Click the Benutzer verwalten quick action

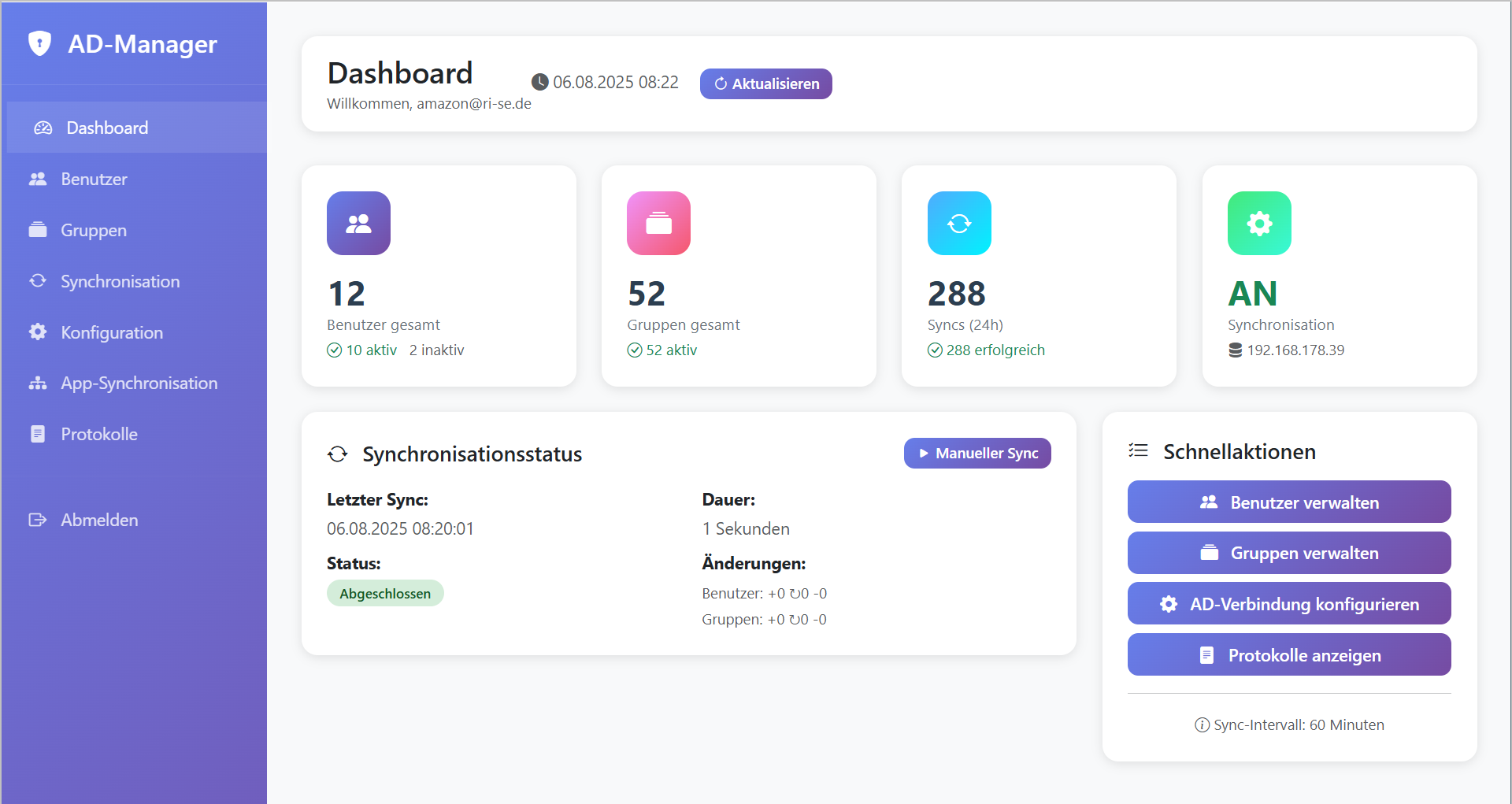coord(1288,502)
